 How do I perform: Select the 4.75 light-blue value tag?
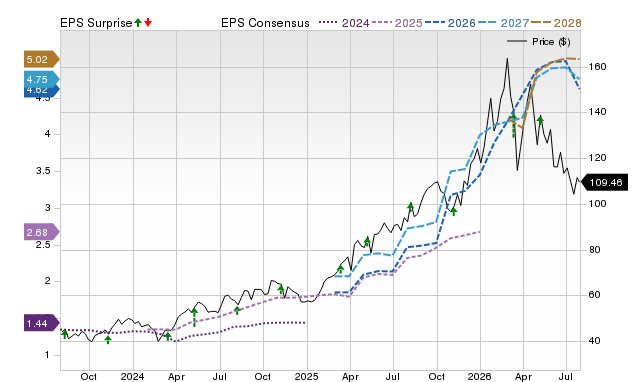point(42,79)
